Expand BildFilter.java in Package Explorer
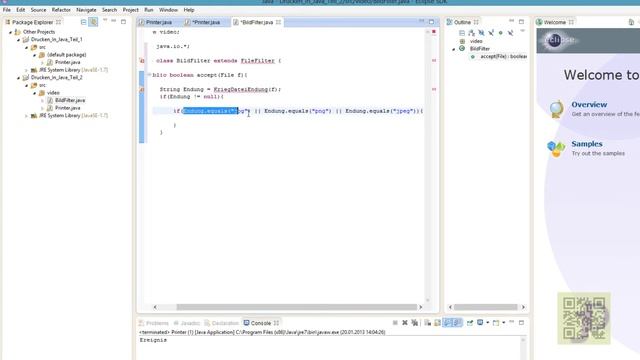The image size is (640, 360). [42, 100]
